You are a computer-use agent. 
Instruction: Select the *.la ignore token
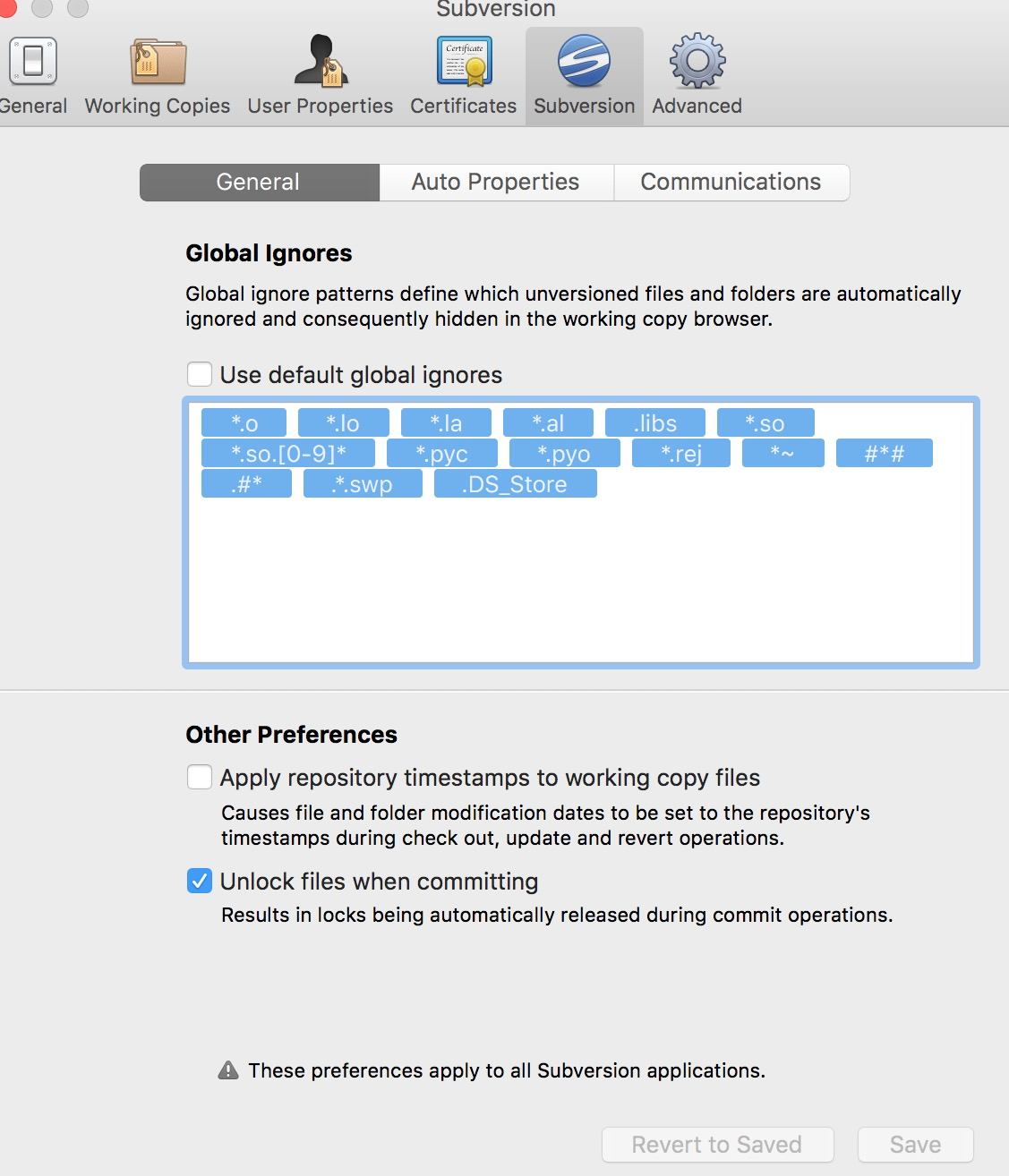(446, 422)
